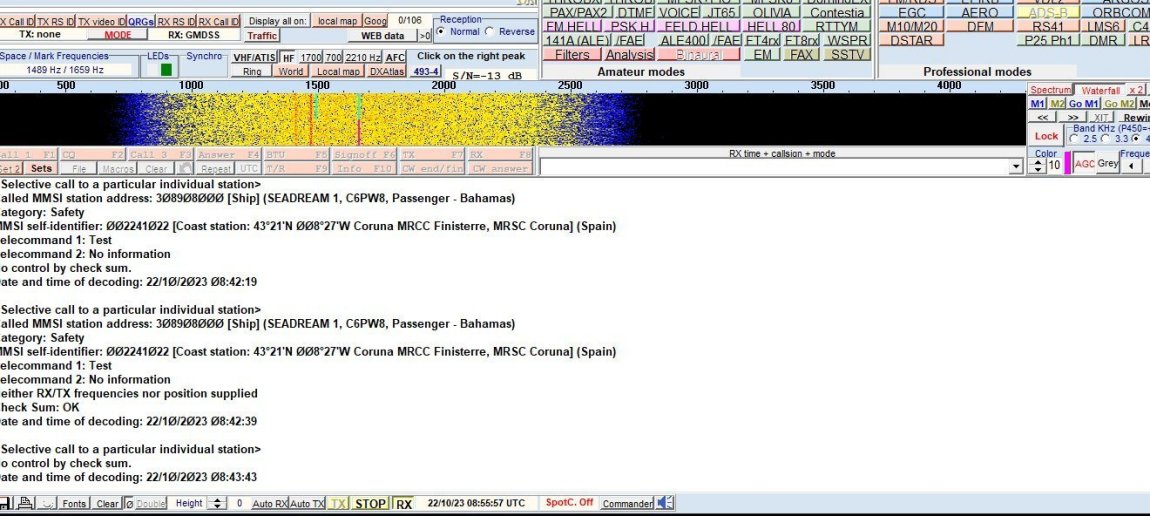Toggle the Lock button
The height and width of the screenshot is (516, 1150).
click(x=1046, y=136)
